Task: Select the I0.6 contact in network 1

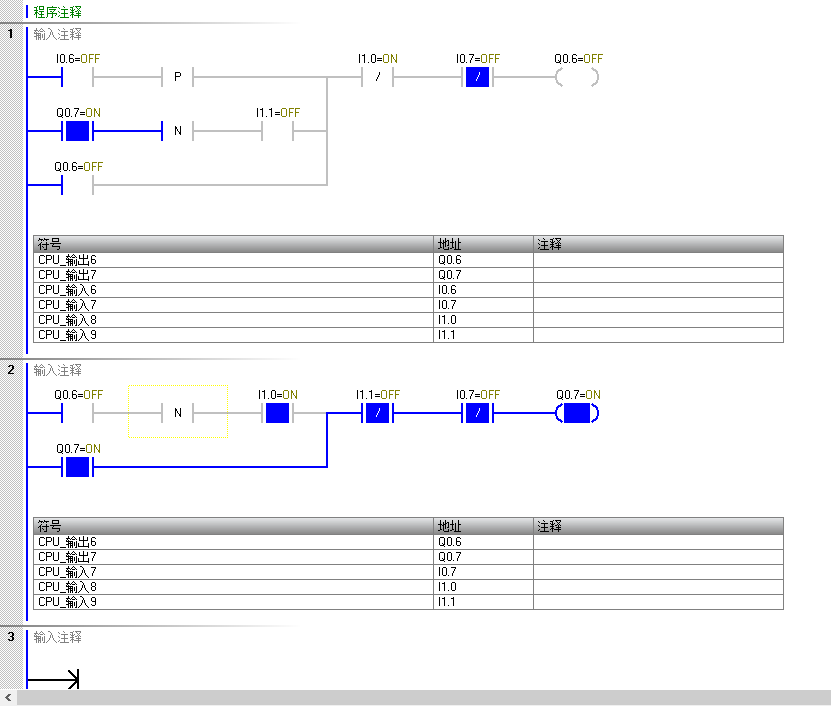Action: [x=77, y=76]
